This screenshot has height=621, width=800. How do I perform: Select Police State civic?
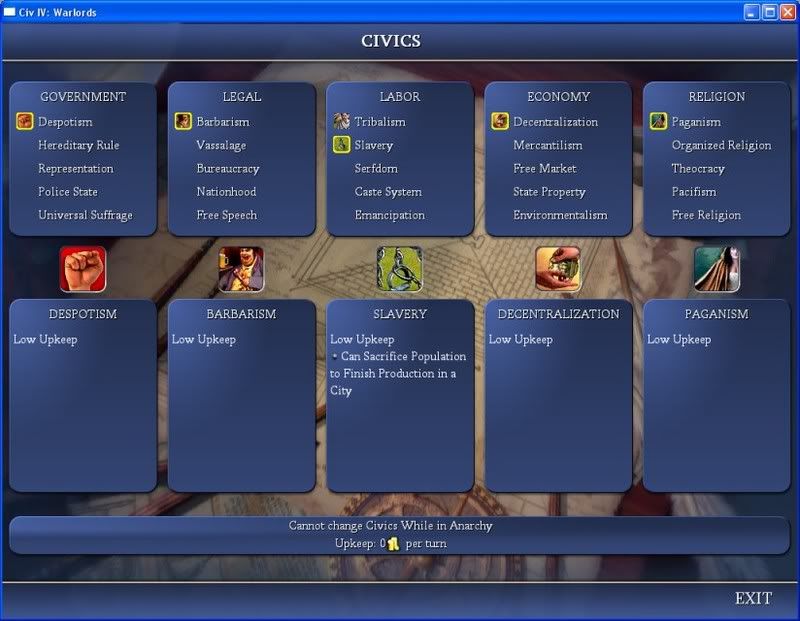pos(68,192)
